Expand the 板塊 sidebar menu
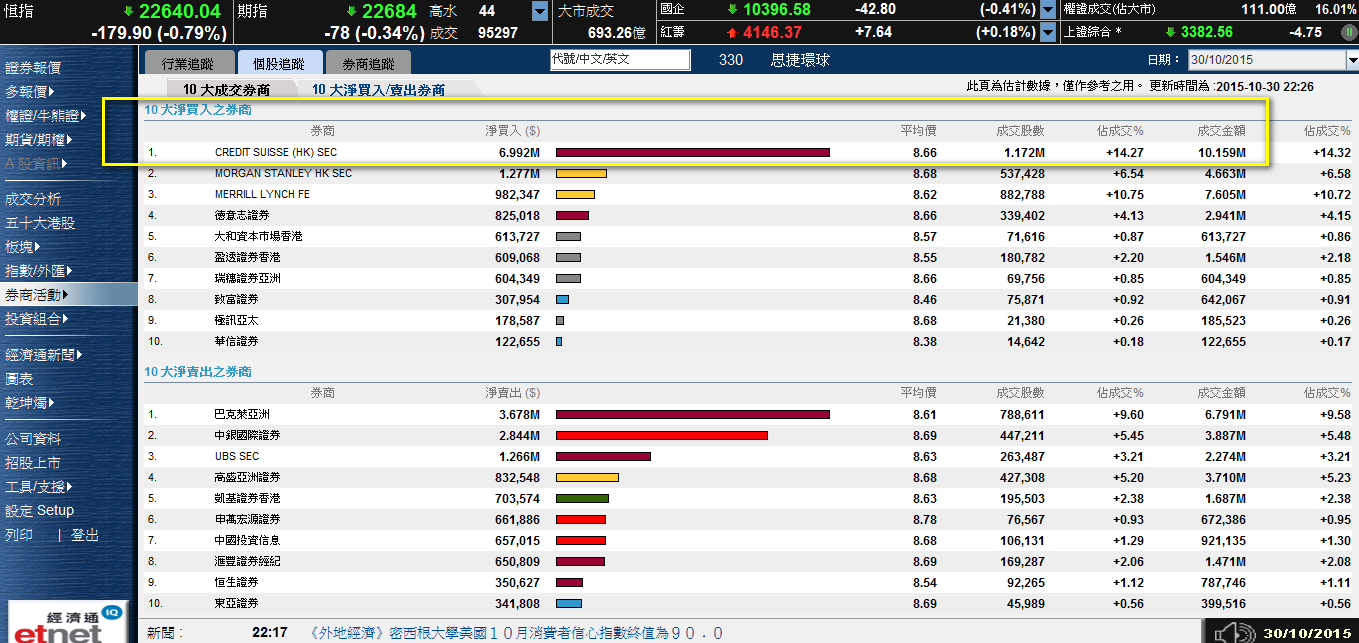Image resolution: width=1359 pixels, height=643 pixels. click(x=23, y=246)
